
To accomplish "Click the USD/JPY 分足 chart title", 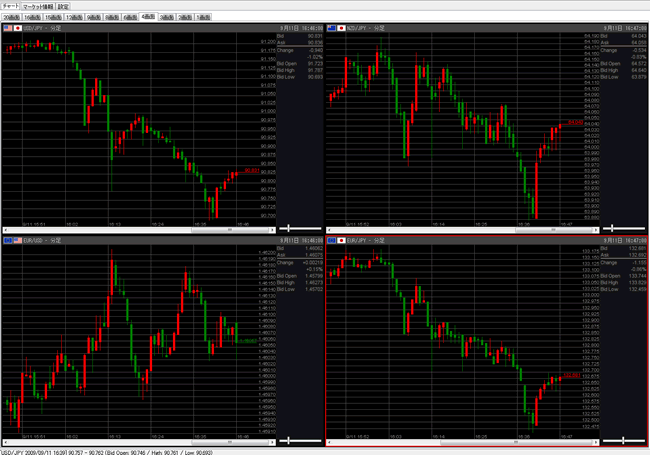I will (42, 28).
